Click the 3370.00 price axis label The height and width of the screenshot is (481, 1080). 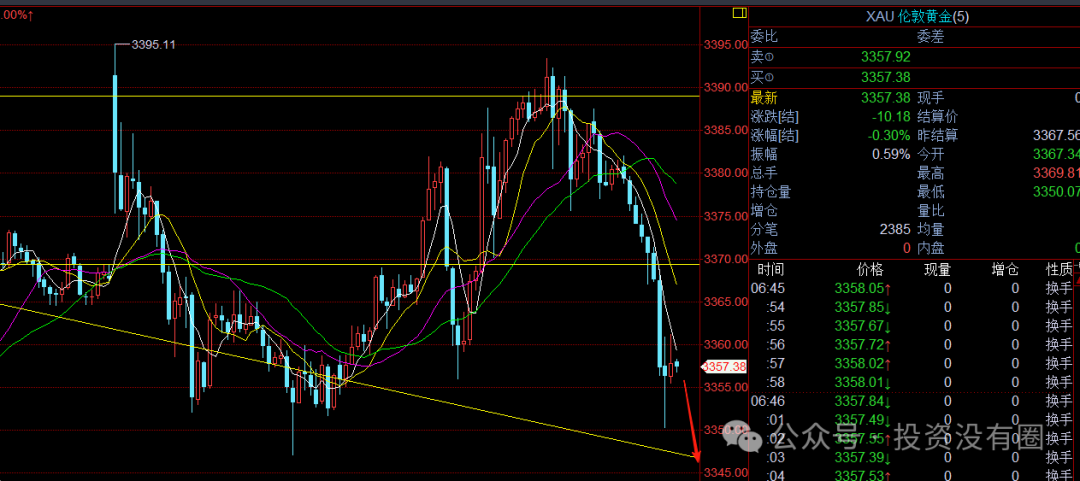click(x=725, y=259)
